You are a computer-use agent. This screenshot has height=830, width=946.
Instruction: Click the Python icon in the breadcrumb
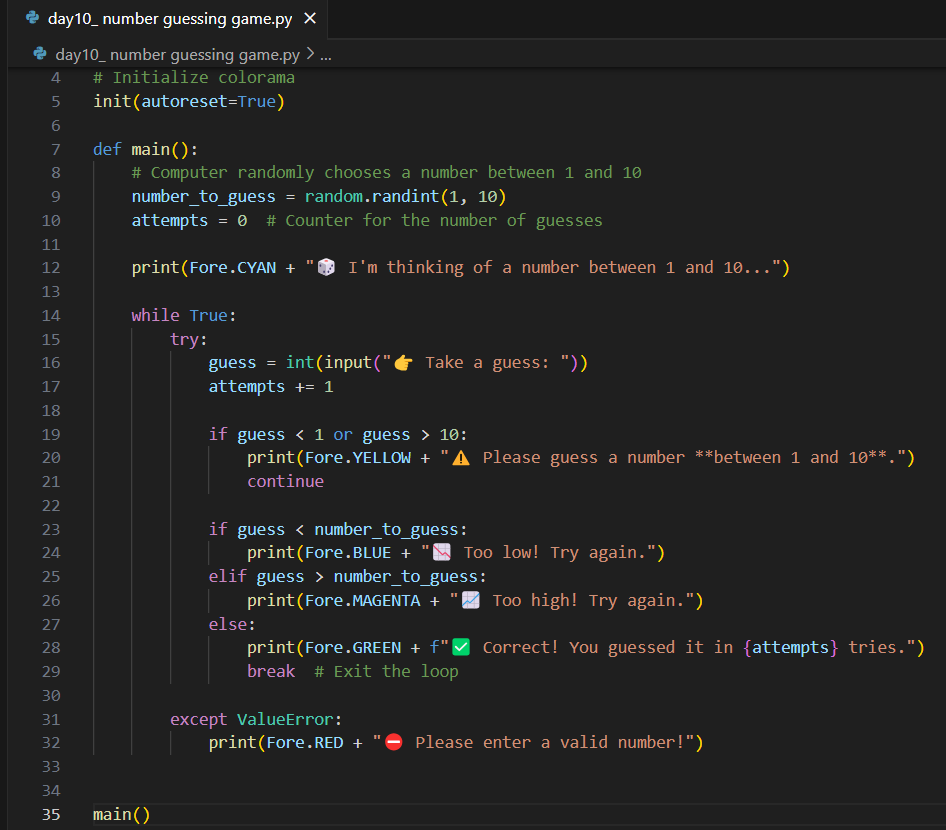click(x=40, y=54)
